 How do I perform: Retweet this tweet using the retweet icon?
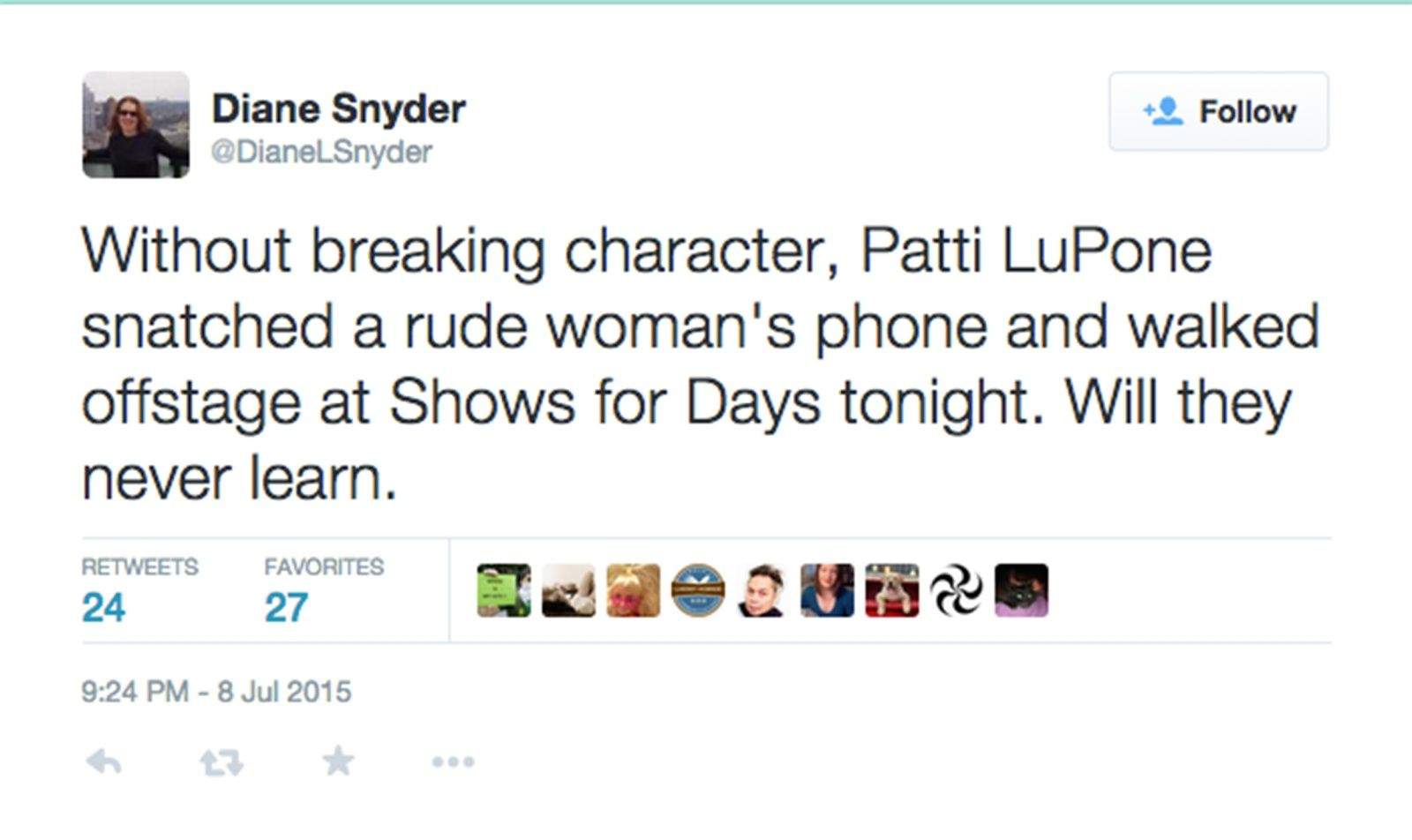coord(221,761)
